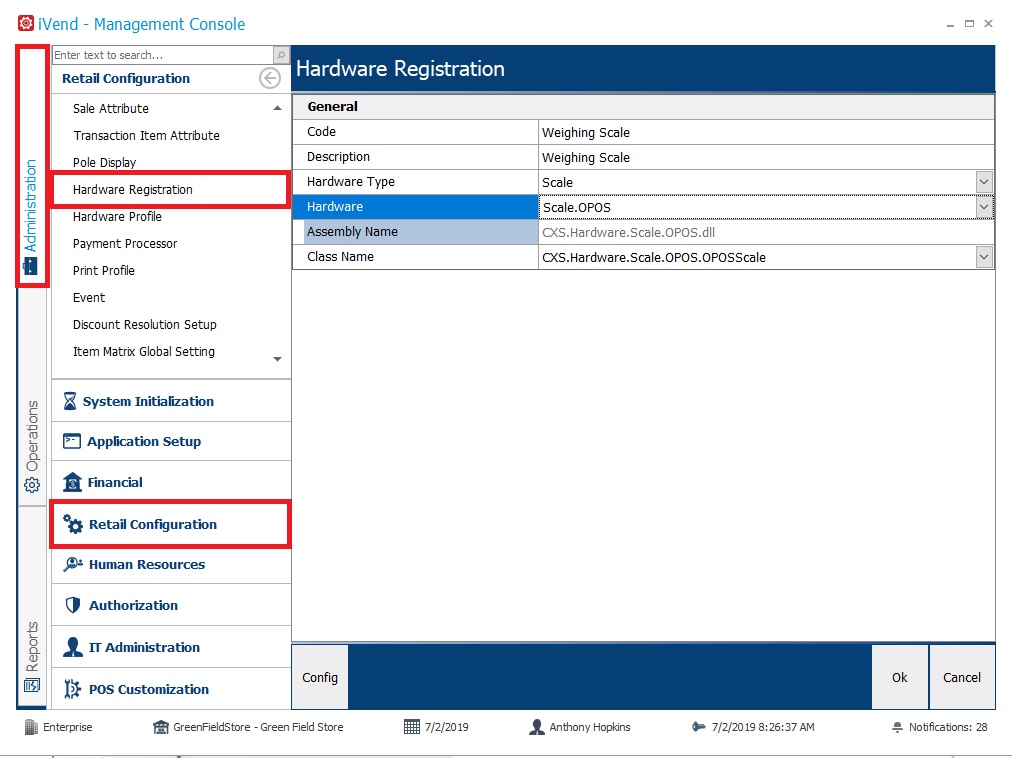Open System Initialization section
1012x758 pixels.
[171, 401]
